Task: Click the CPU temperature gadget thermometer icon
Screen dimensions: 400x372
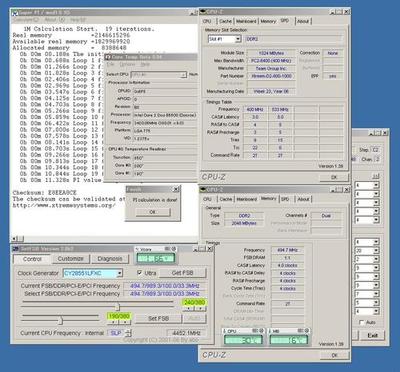Action: point(225,331)
